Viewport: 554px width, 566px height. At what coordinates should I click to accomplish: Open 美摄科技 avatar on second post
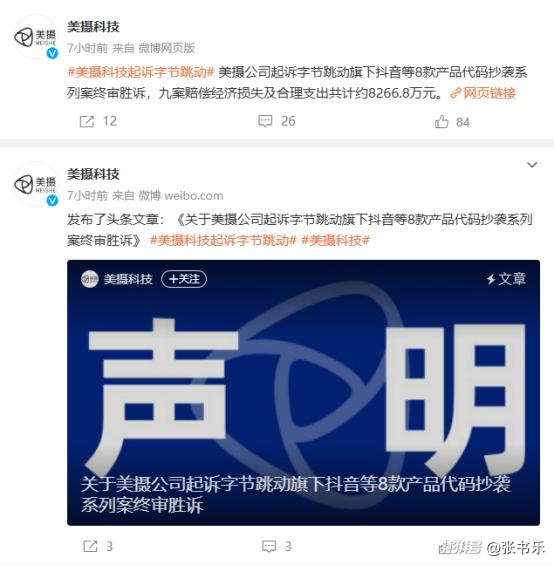click(x=36, y=184)
